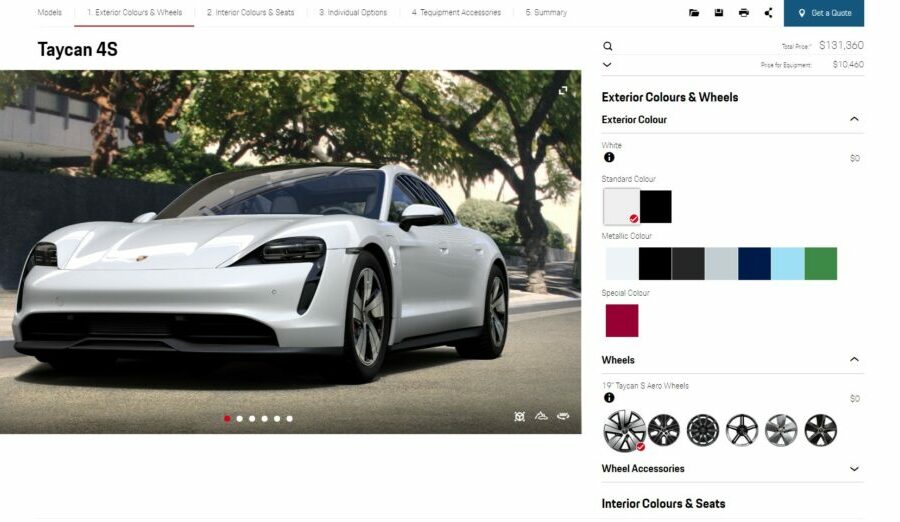Jump to the sixth car image dot
This screenshot has height=522, width=900.
[289, 419]
